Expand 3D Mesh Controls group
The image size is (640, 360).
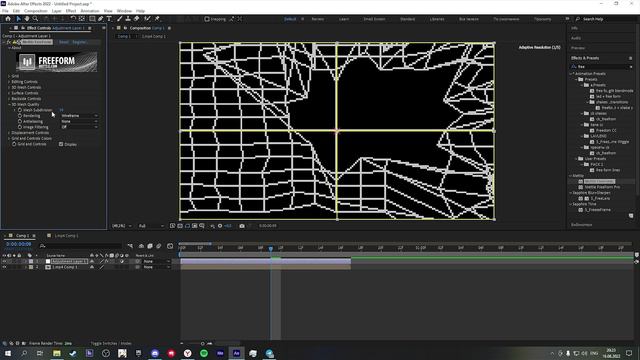click(x=9, y=87)
